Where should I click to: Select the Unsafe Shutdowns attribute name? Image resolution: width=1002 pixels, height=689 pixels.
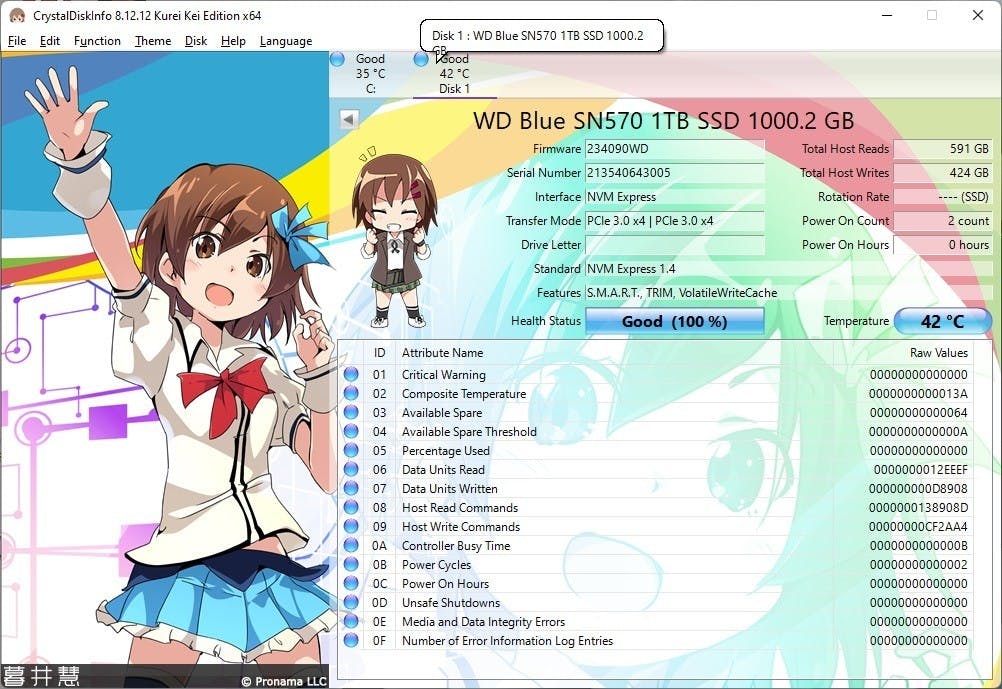click(x=451, y=603)
